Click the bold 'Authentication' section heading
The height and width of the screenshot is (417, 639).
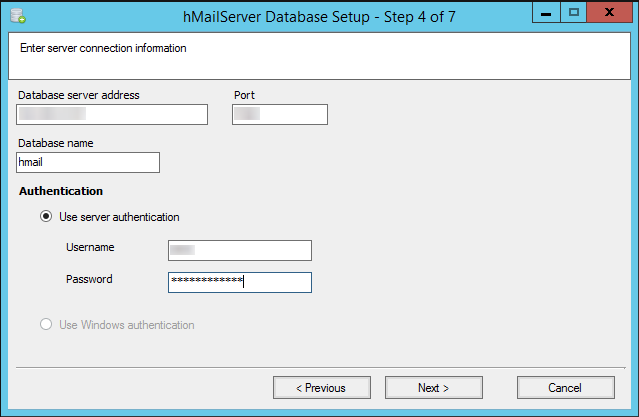pyautogui.click(x=60, y=190)
